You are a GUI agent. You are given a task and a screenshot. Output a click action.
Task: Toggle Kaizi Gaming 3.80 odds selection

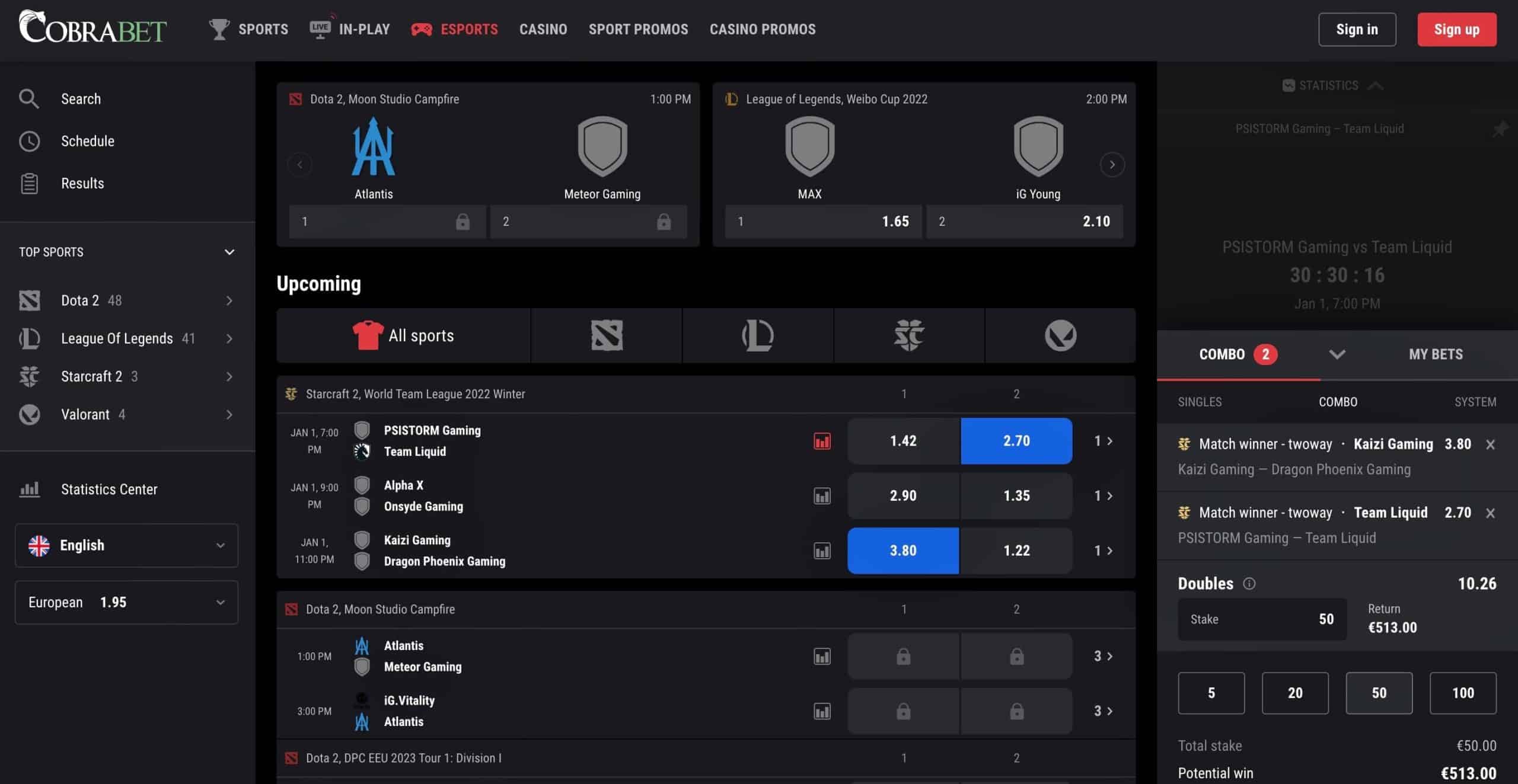[x=902, y=551]
